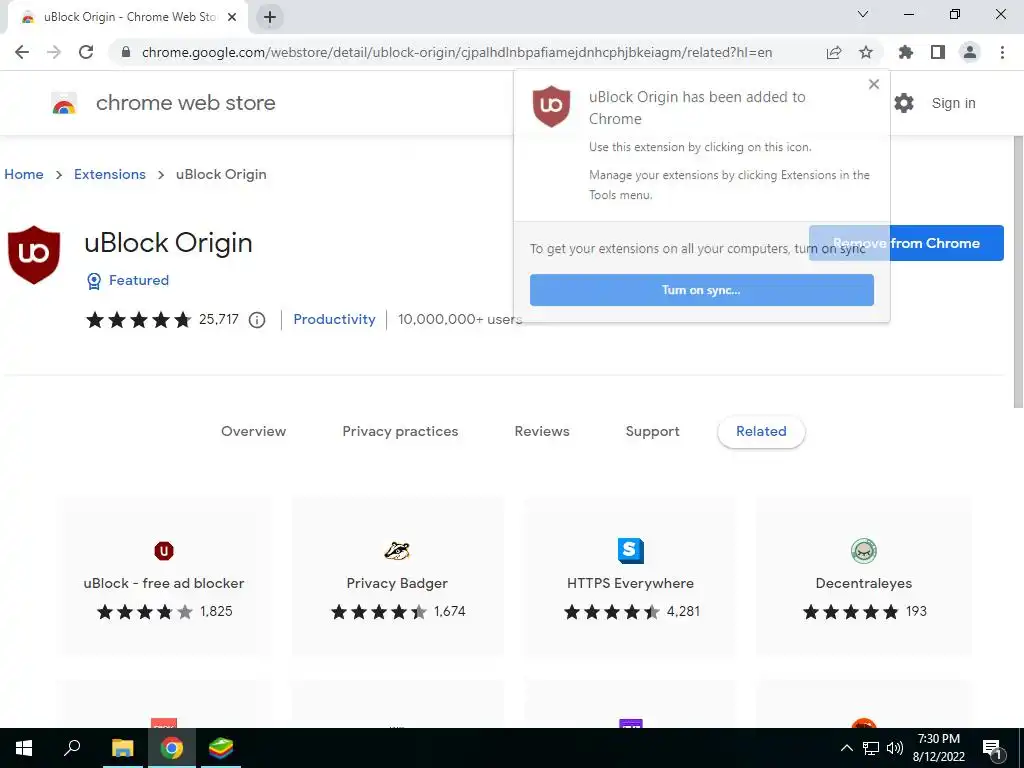This screenshot has height=768, width=1024.
Task: Click uBlock Origin shield logo on page
Action: (34, 255)
